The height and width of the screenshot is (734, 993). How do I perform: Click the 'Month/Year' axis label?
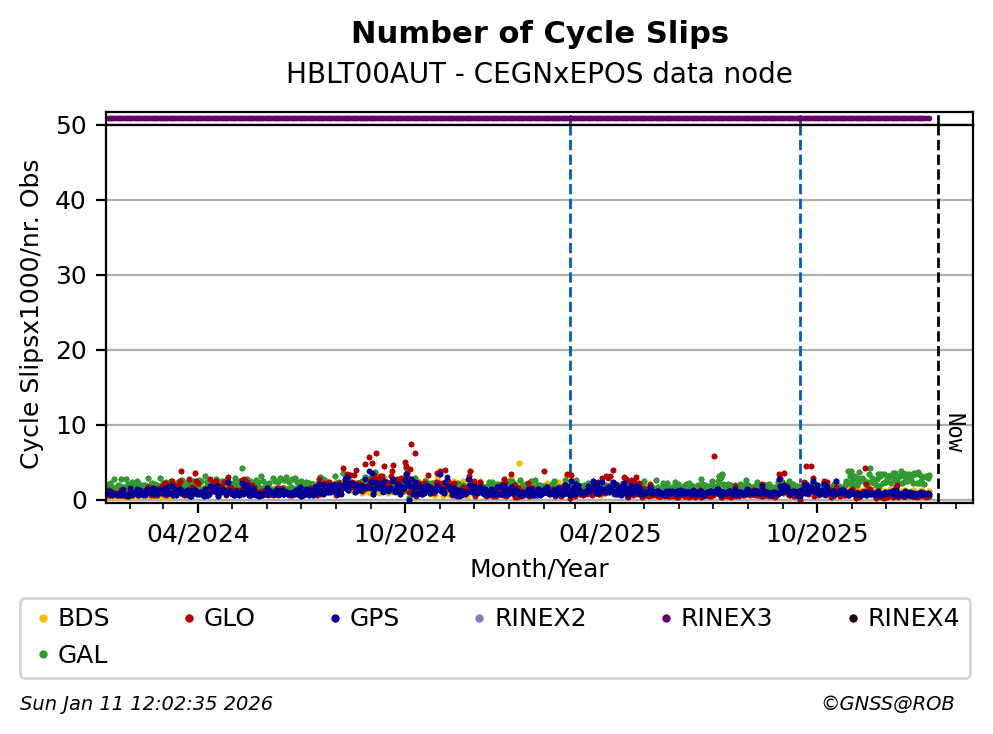click(x=539, y=569)
